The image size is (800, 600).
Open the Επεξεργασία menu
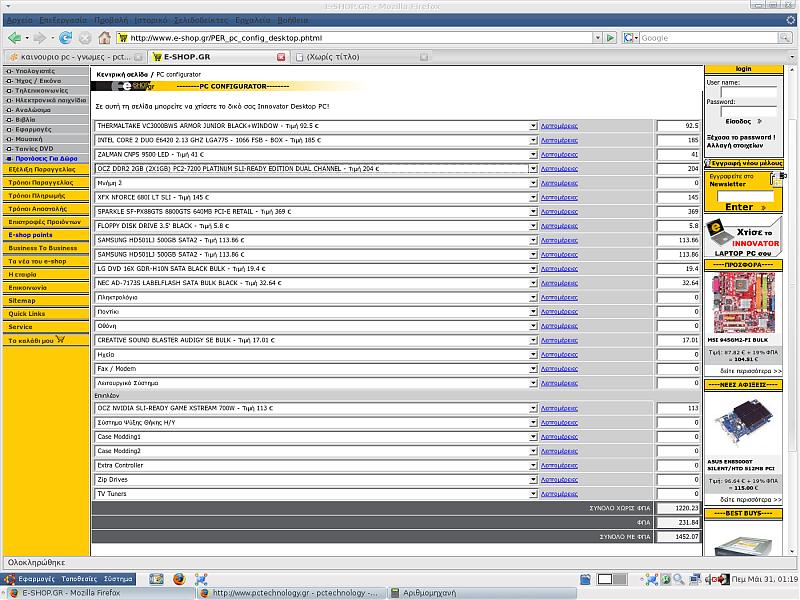tap(63, 20)
